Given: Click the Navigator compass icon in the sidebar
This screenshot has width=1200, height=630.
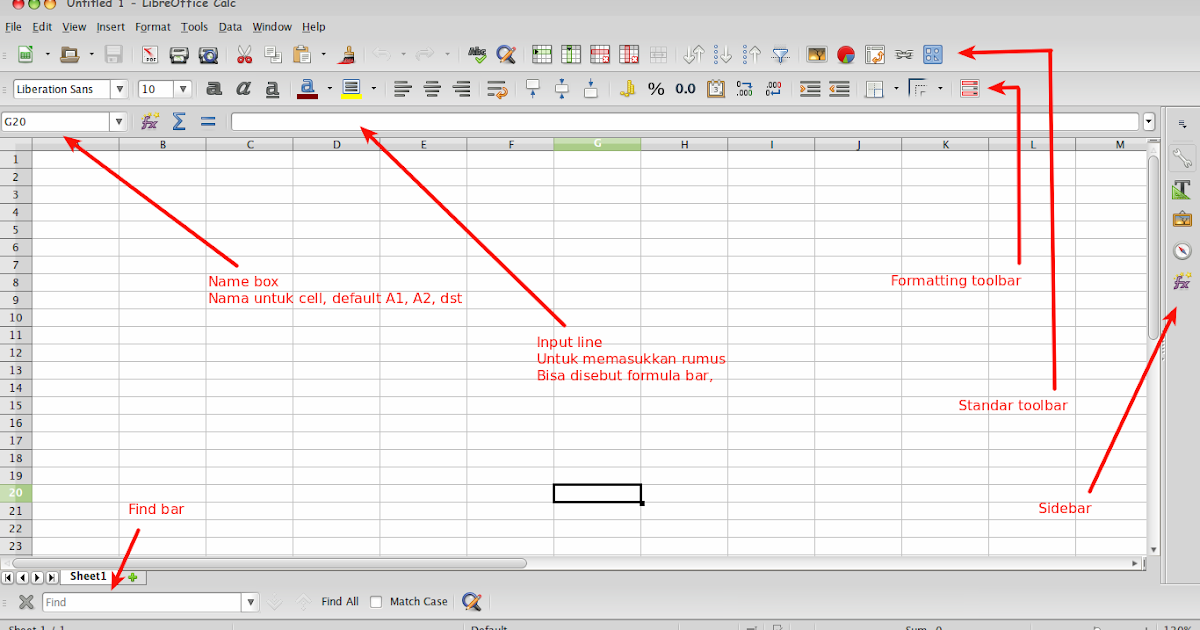Looking at the screenshot, I should coord(1182,251).
